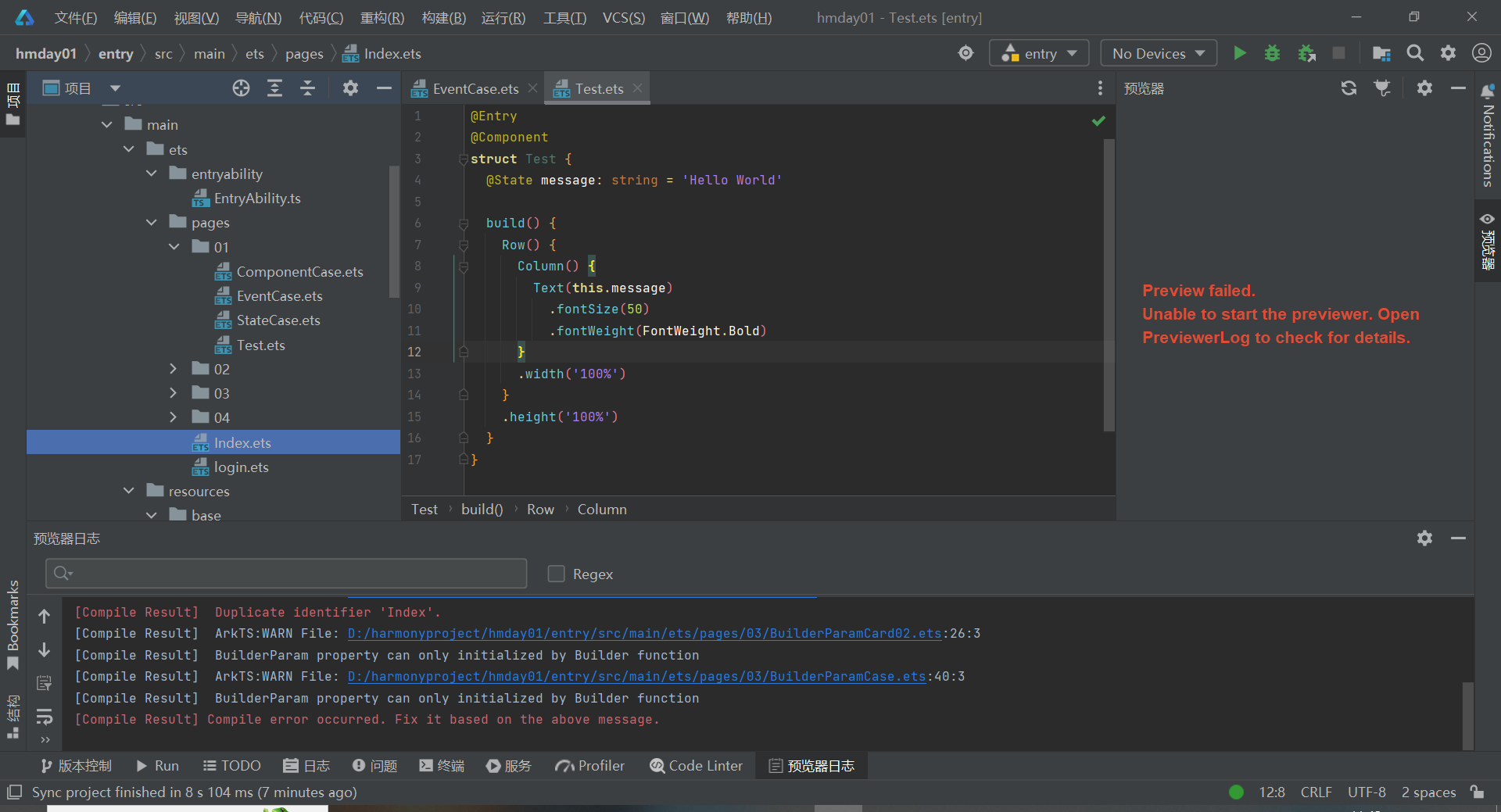The width and height of the screenshot is (1501, 812).
Task: Click the stop square button in toolbar
Action: click(x=1339, y=53)
